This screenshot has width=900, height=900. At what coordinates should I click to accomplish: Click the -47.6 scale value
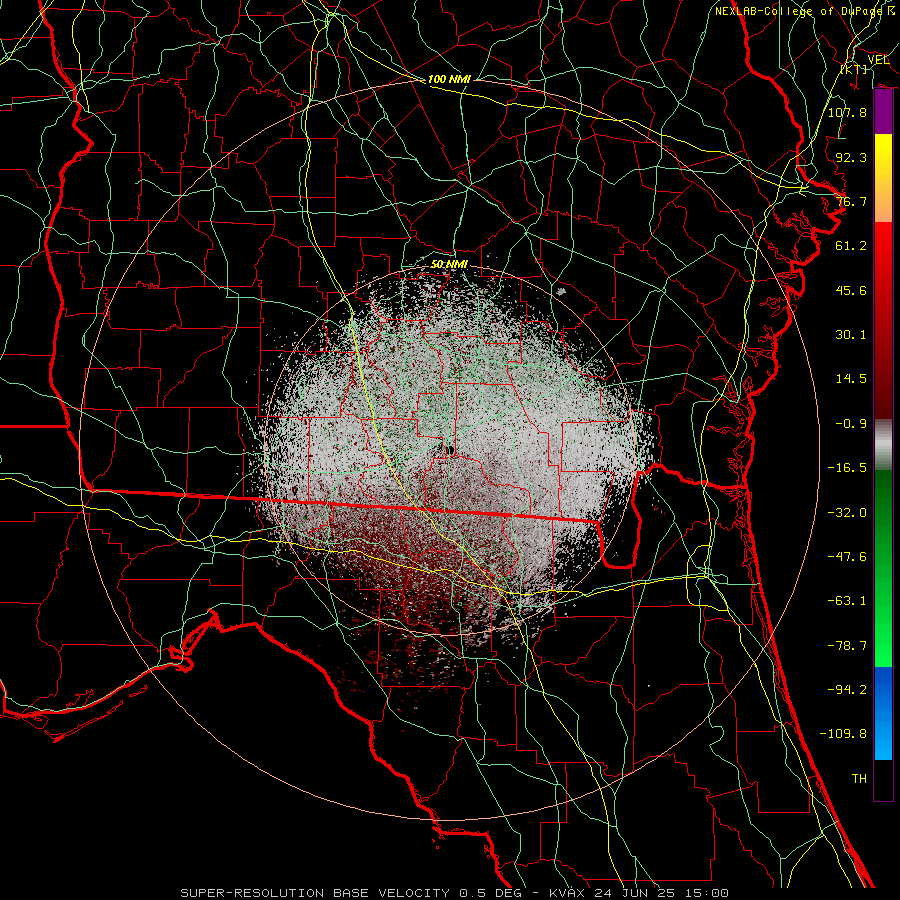(x=847, y=557)
